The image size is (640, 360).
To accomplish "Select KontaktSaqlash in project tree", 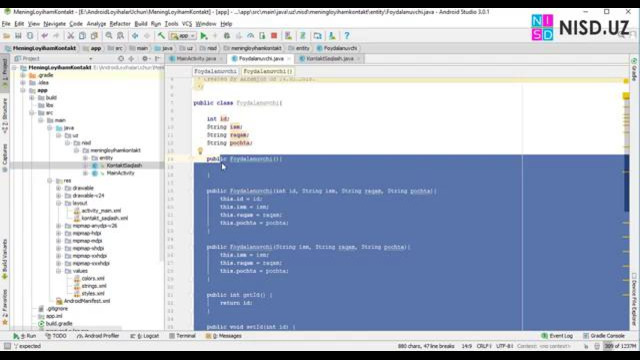I will 124,165.
